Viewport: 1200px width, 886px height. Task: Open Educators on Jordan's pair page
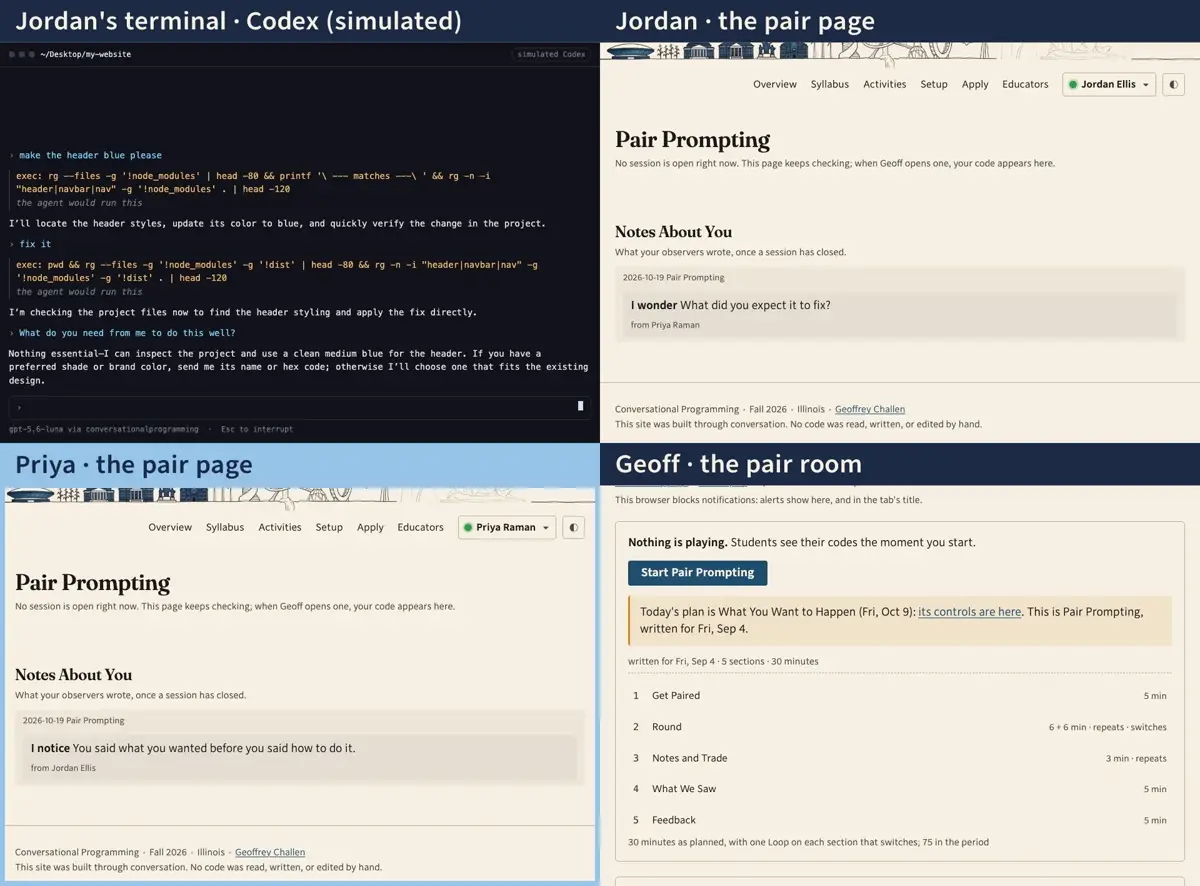tap(1025, 84)
